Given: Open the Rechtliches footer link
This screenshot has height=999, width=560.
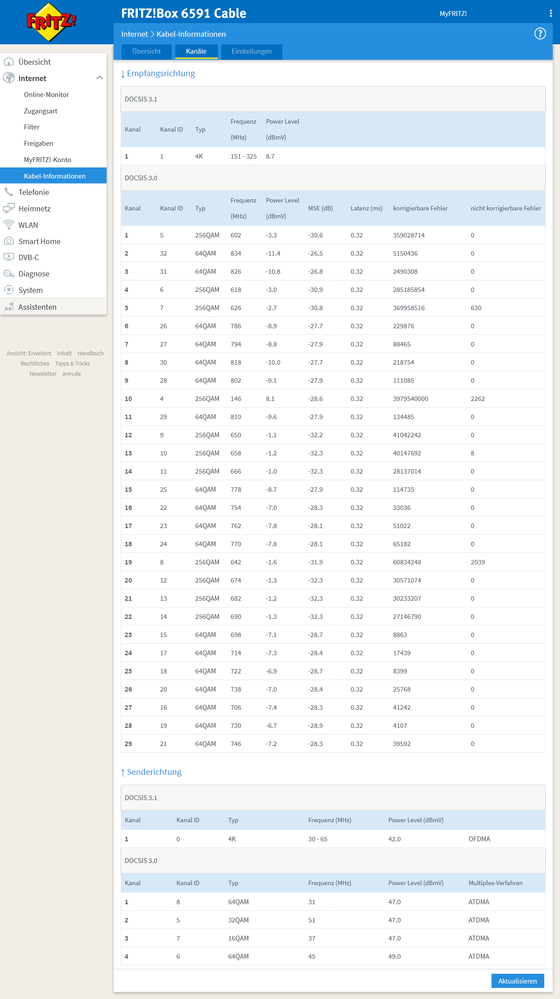Looking at the screenshot, I should pos(34,363).
